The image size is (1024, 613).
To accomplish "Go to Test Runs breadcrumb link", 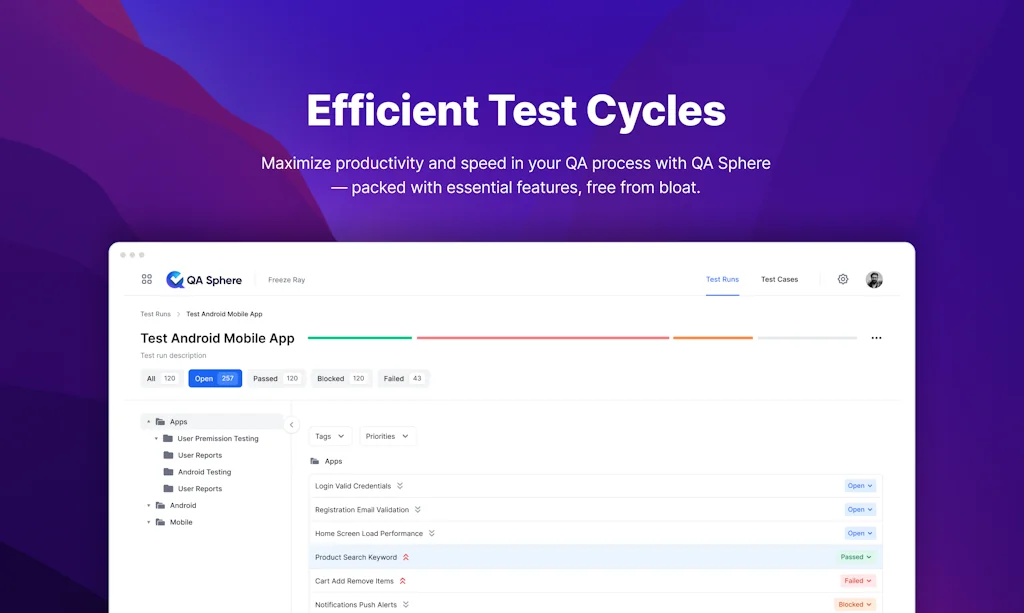I will click(x=155, y=314).
